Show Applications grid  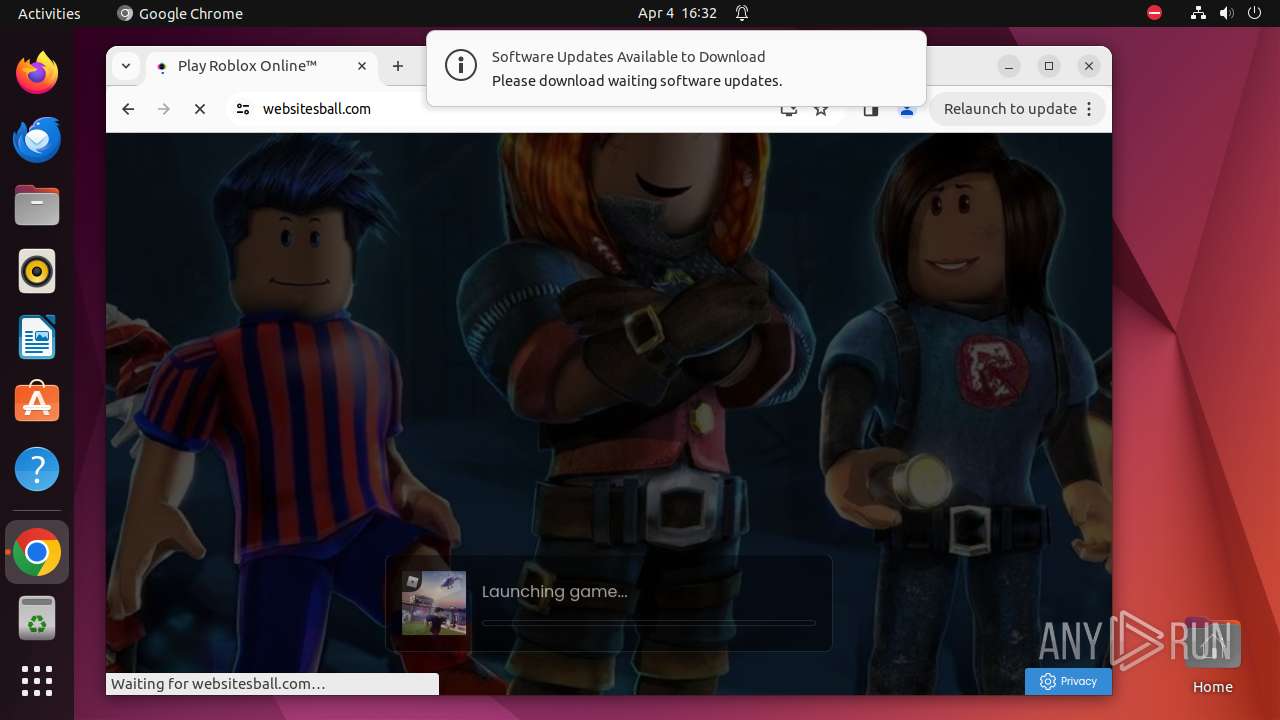pos(37,681)
